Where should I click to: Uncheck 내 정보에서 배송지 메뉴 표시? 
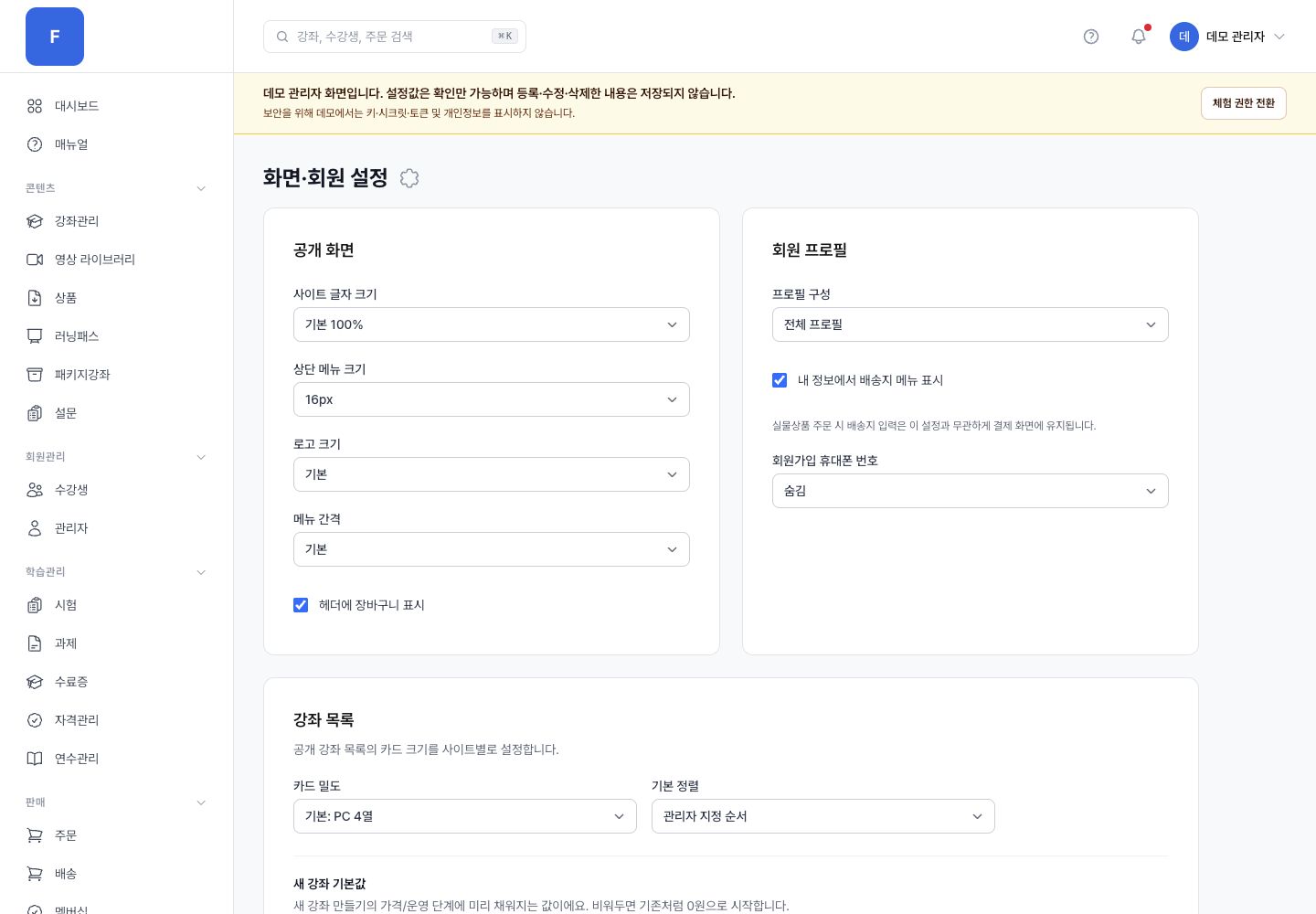[x=780, y=380]
